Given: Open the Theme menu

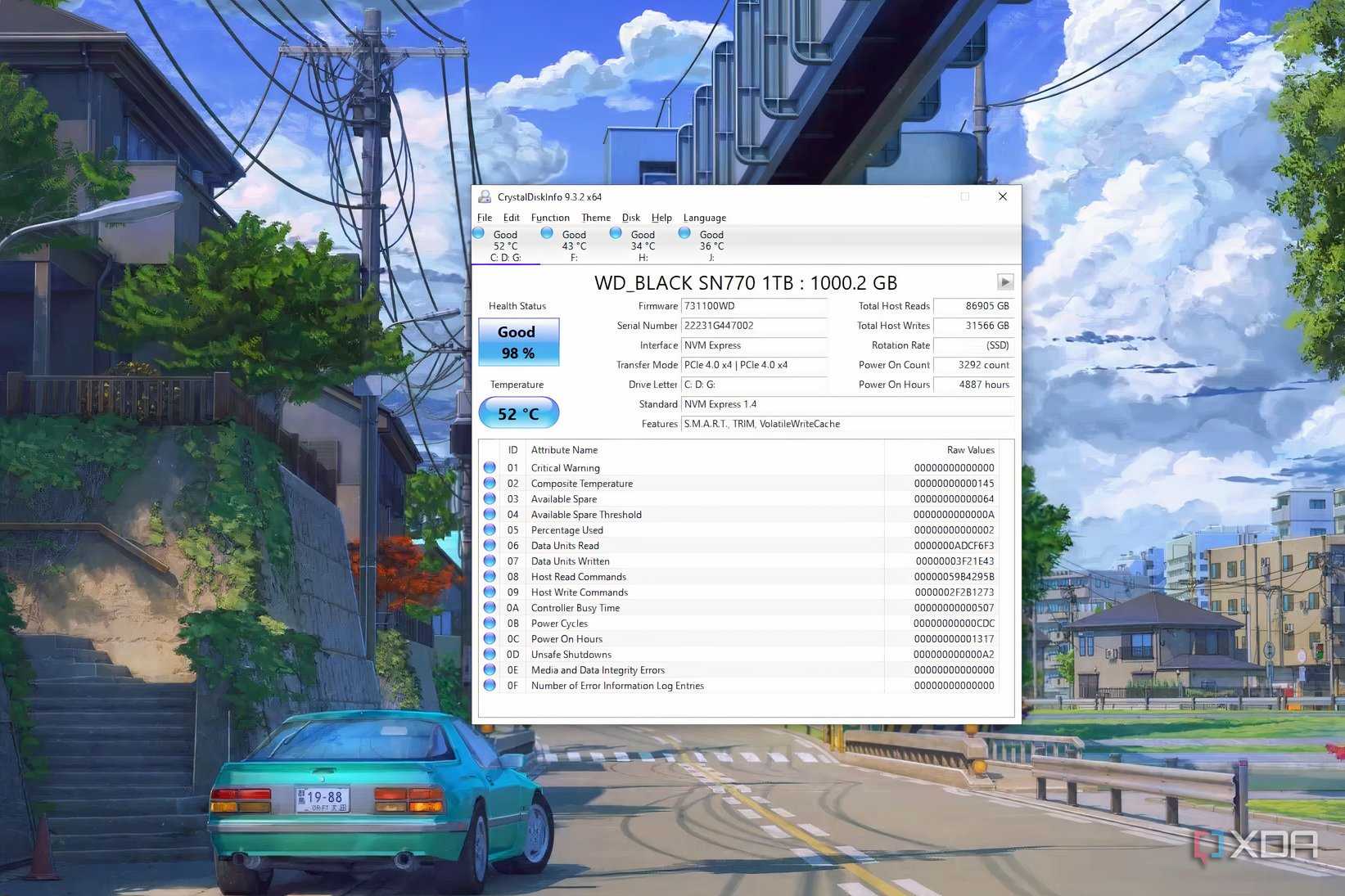Looking at the screenshot, I should click(x=596, y=218).
